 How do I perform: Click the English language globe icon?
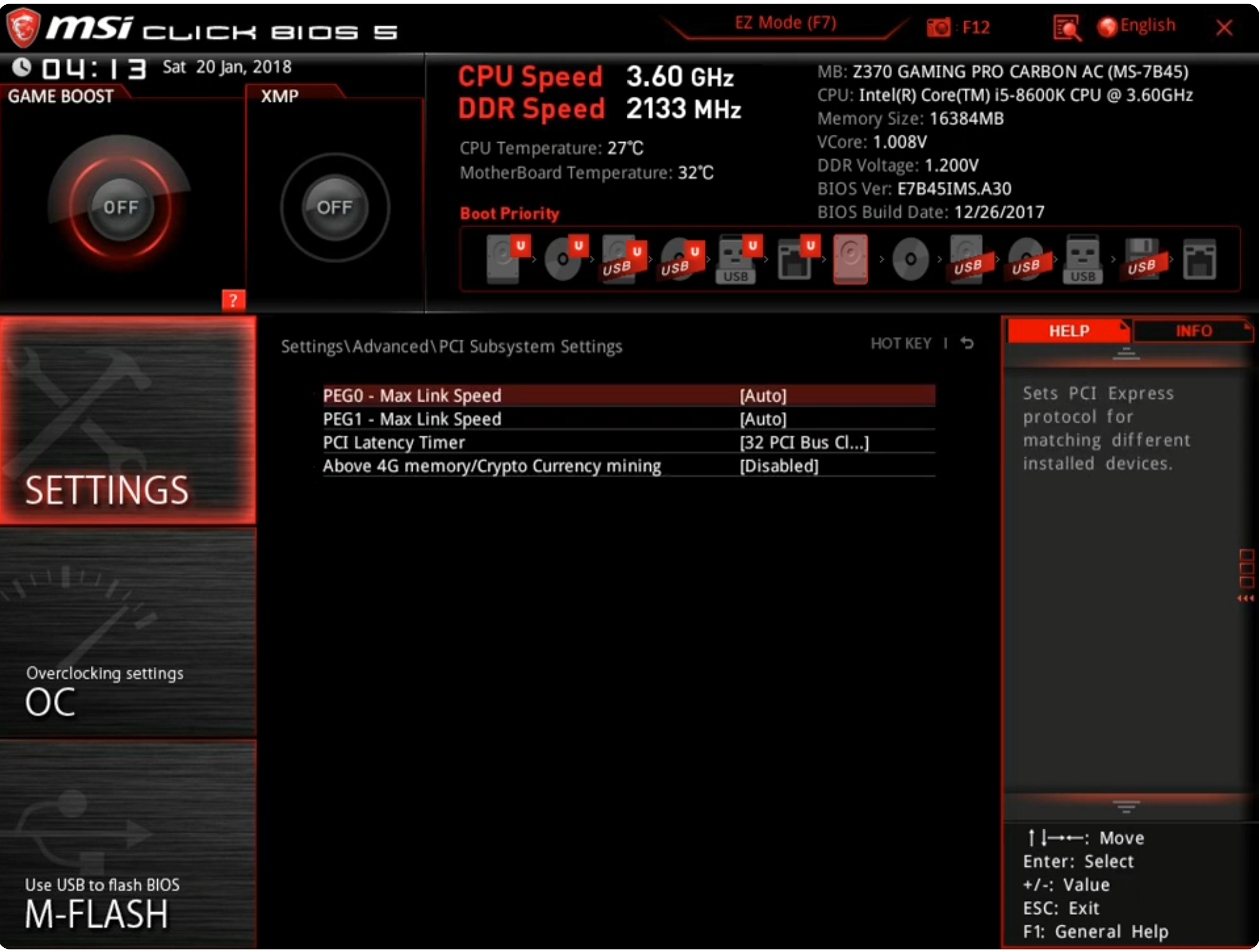coord(1107,26)
